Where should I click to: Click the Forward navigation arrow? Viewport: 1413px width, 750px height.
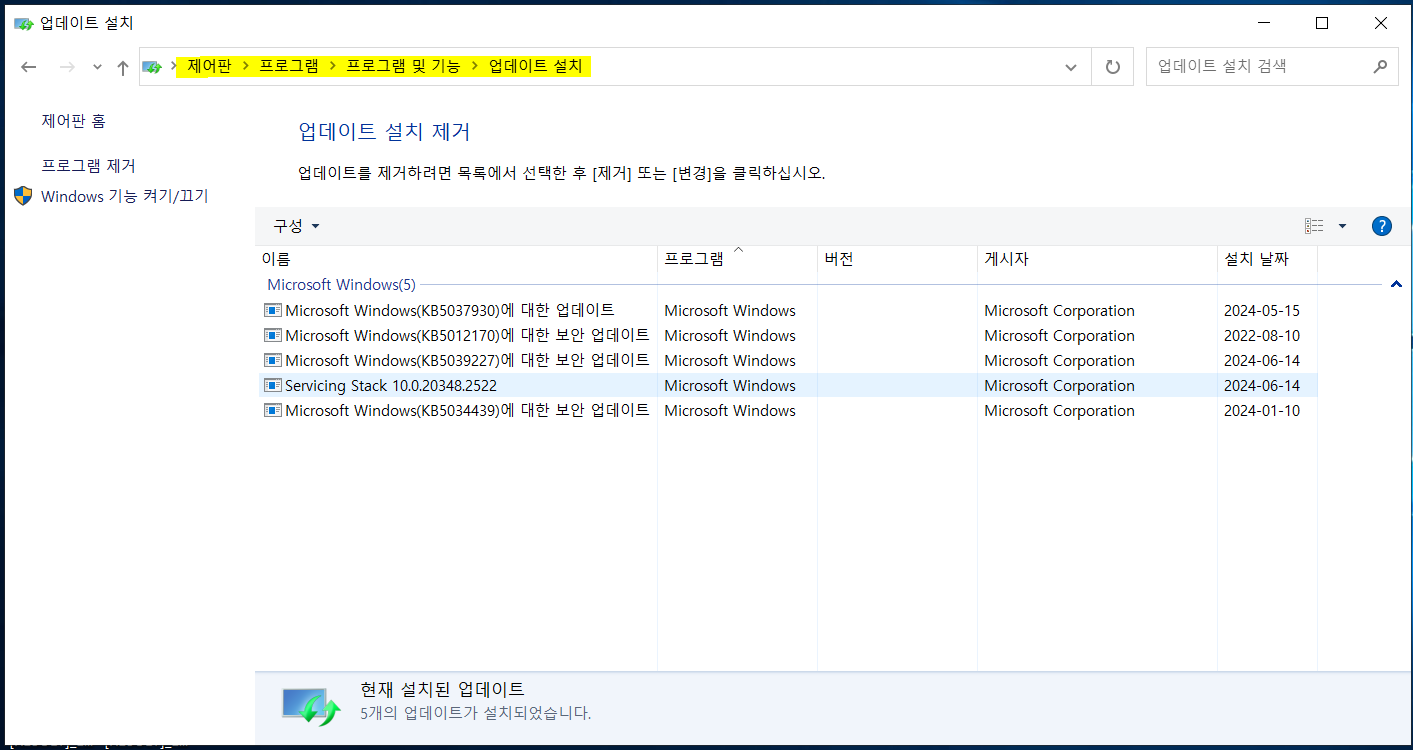[67, 67]
